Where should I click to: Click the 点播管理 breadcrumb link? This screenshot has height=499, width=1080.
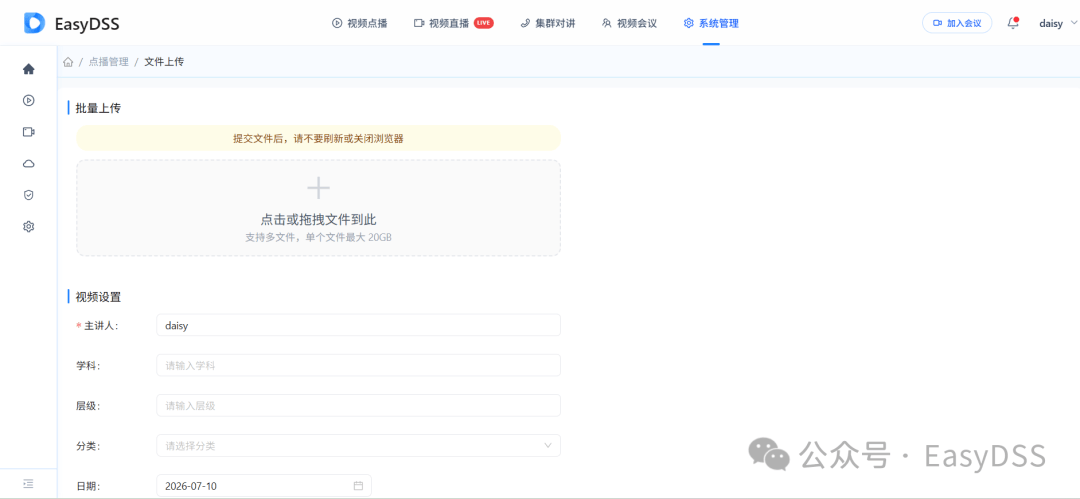(108, 62)
